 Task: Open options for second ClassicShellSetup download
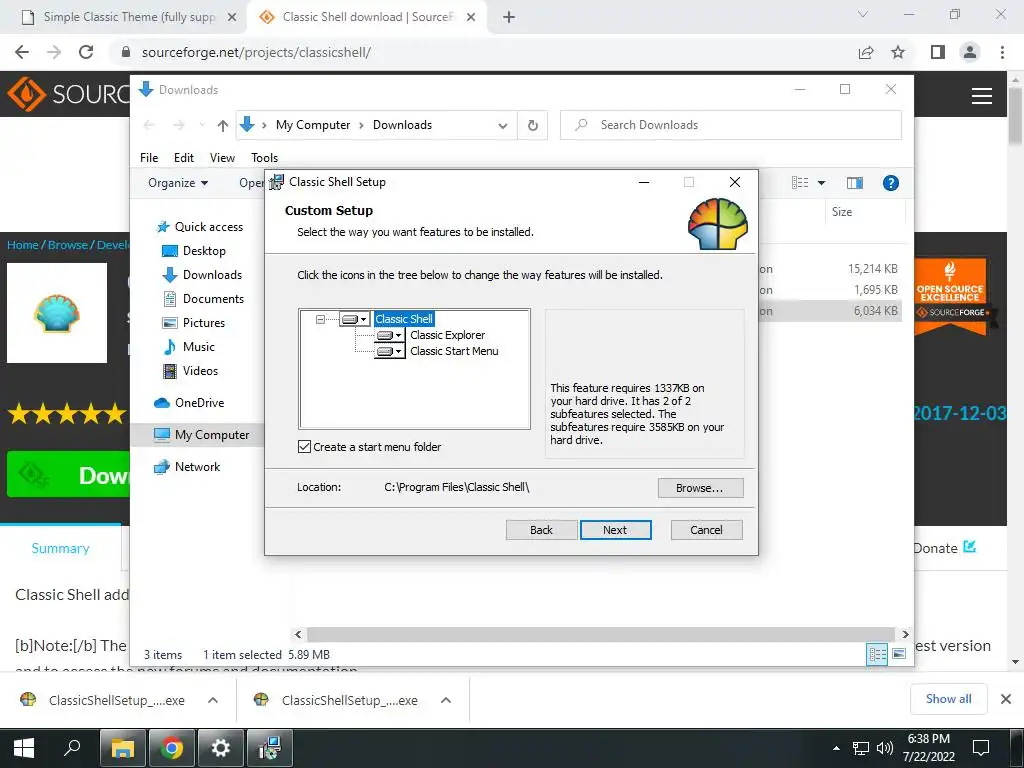(x=446, y=700)
